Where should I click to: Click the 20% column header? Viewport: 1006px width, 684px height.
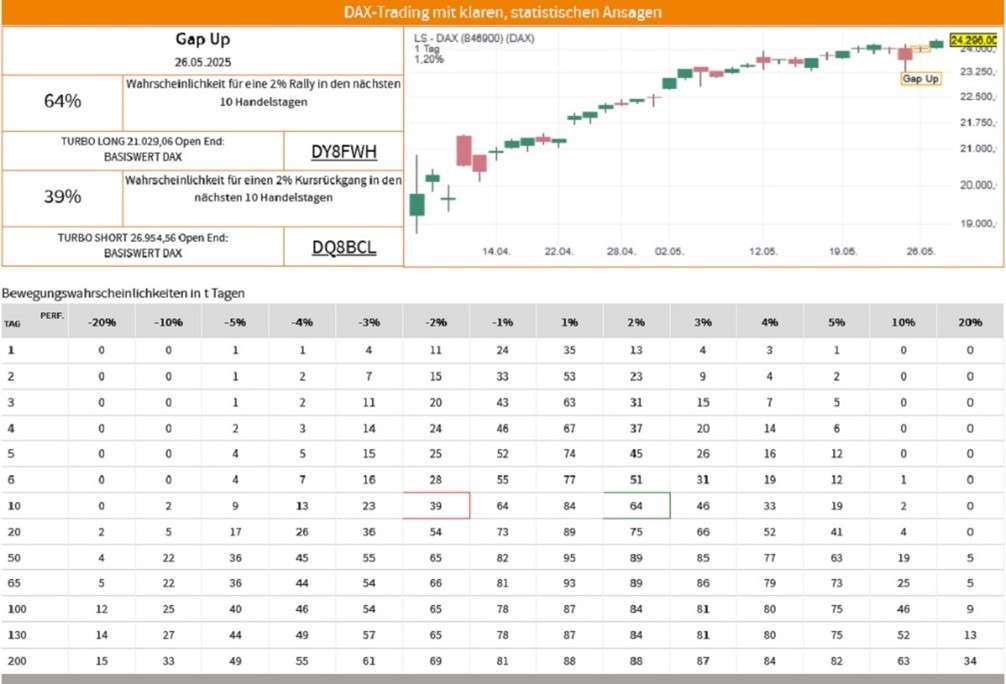[x=970, y=322]
